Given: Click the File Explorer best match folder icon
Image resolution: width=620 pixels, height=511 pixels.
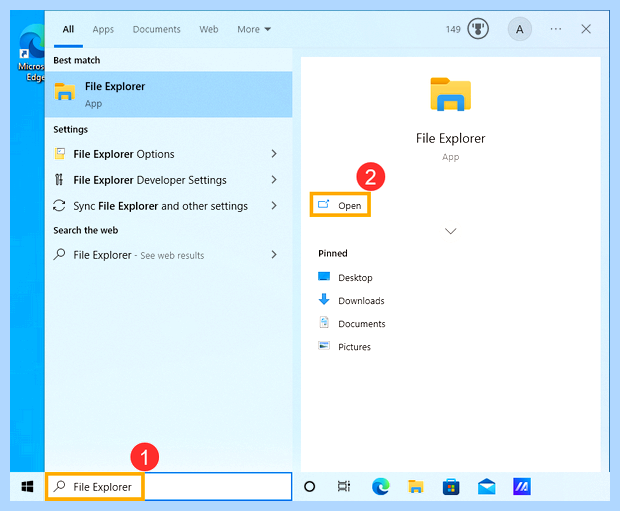Looking at the screenshot, I should (64, 92).
